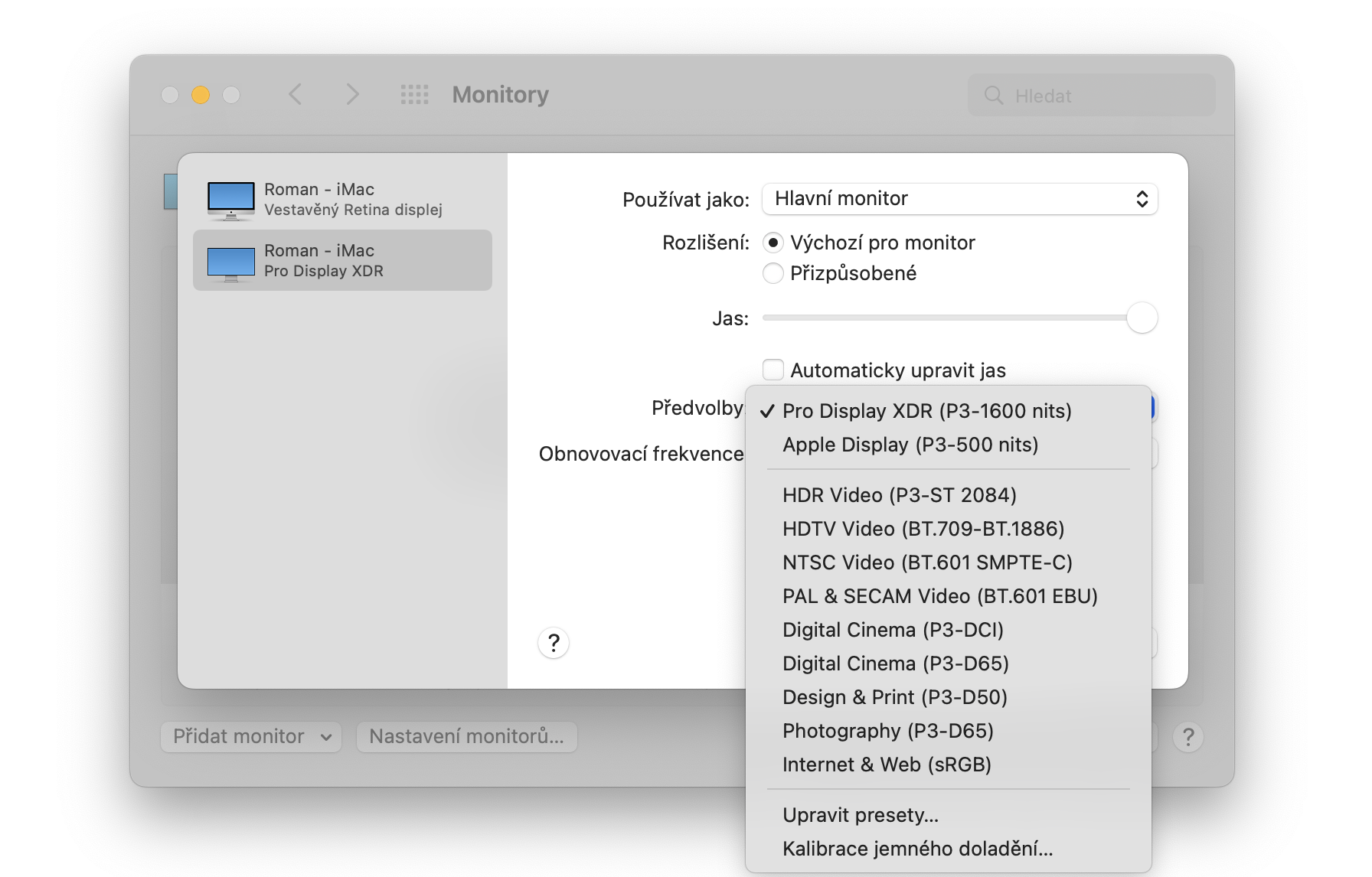The width and height of the screenshot is (1372, 877).
Task: Choose HDR Video (P3-ST 2084) preset
Action: (x=899, y=495)
